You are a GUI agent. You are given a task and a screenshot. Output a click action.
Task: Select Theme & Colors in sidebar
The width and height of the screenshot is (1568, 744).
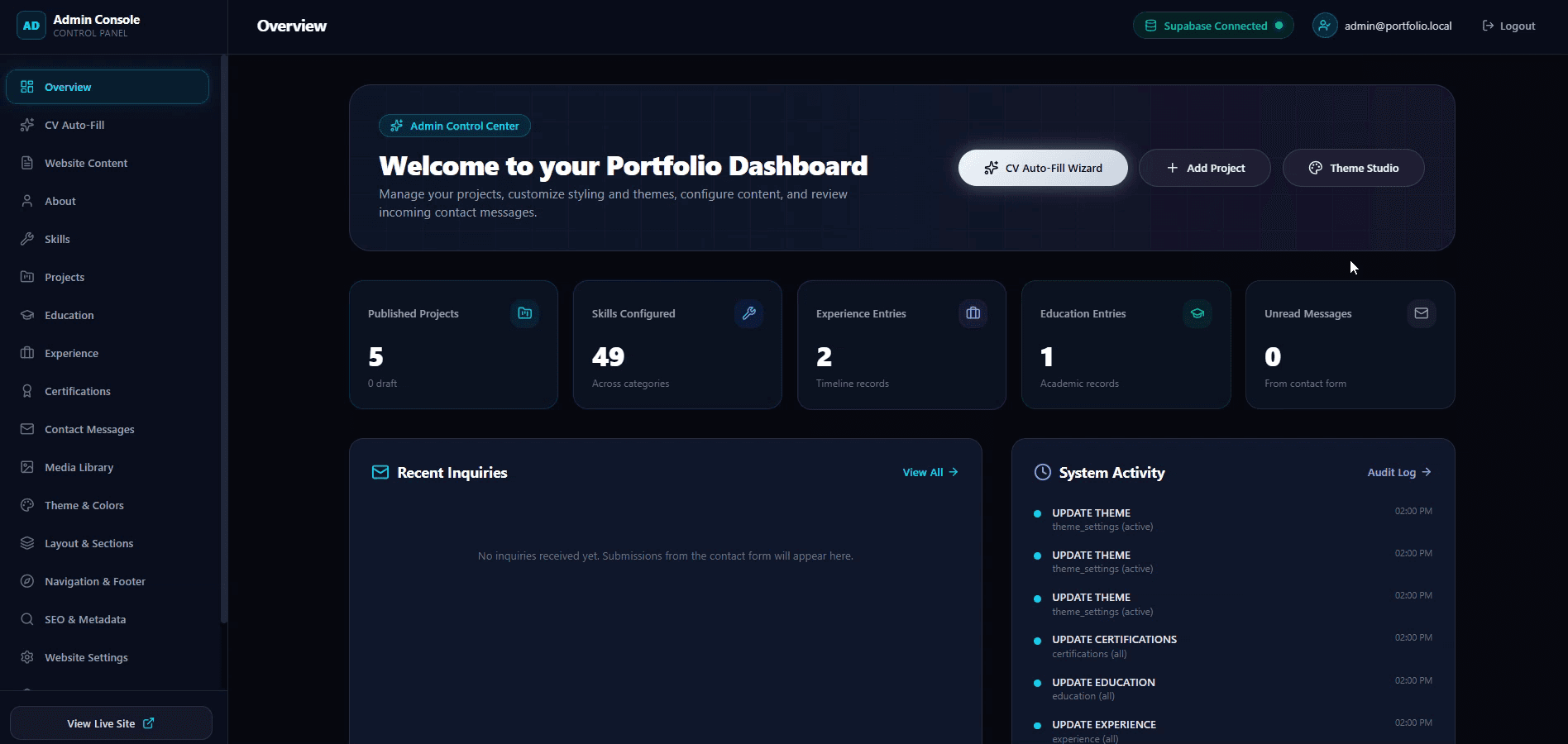pyautogui.click(x=108, y=505)
